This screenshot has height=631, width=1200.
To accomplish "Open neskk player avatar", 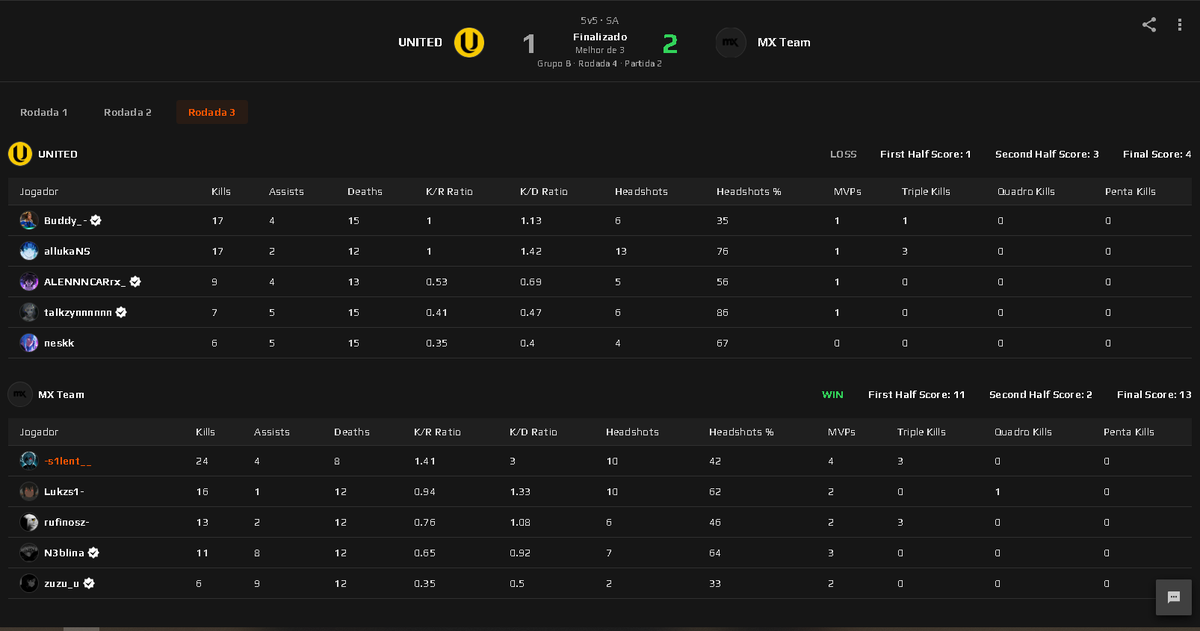I will click(29, 343).
